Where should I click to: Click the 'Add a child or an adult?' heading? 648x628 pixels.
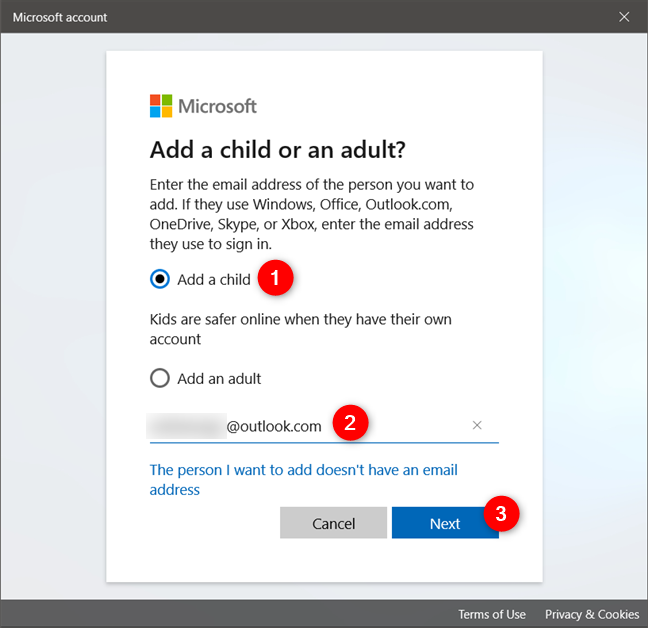click(x=278, y=150)
